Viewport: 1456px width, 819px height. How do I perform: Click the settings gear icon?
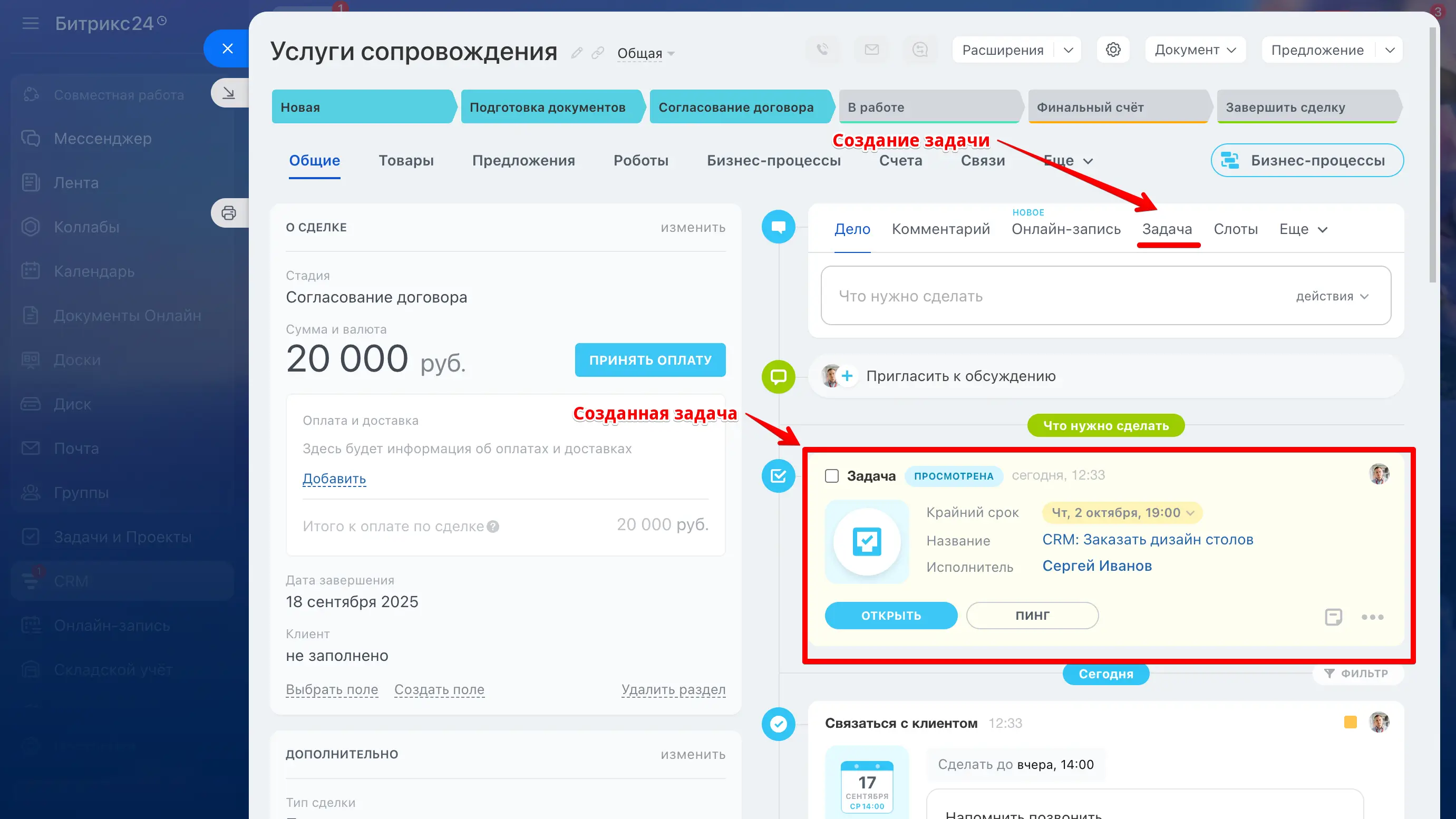coord(1113,50)
